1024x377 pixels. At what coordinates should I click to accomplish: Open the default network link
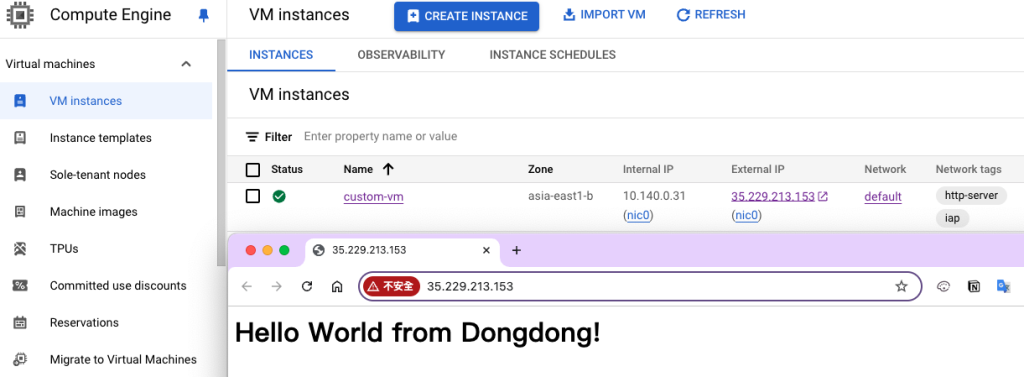(x=883, y=196)
